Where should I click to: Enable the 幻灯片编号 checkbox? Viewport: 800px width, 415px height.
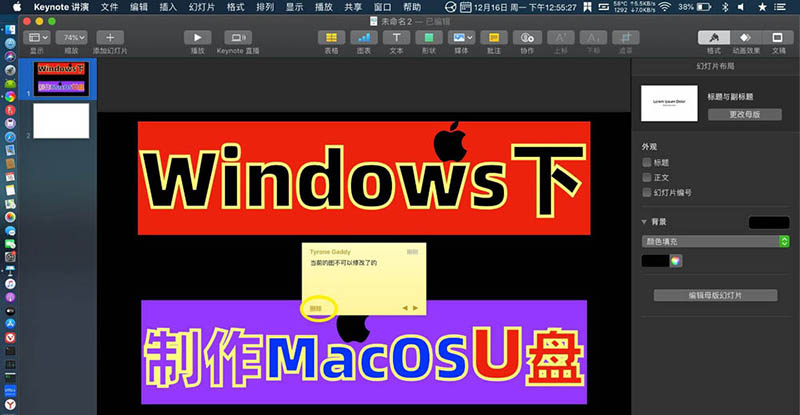[646, 192]
